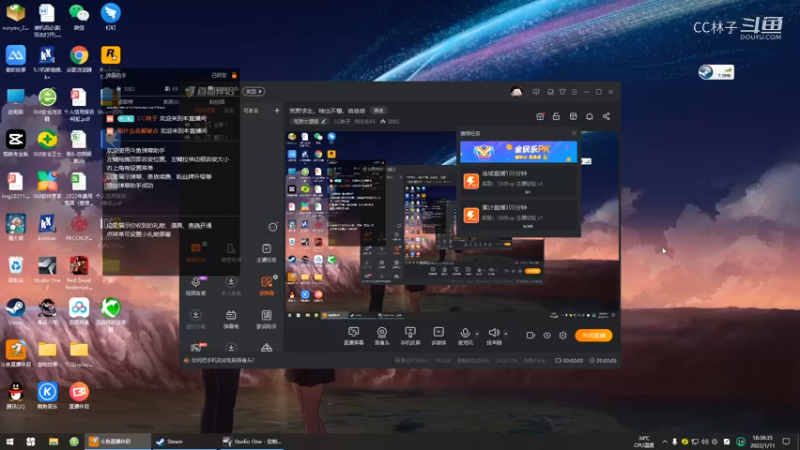Switch to Studio One in the taskbar
The height and width of the screenshot is (450, 800).
tap(253, 441)
